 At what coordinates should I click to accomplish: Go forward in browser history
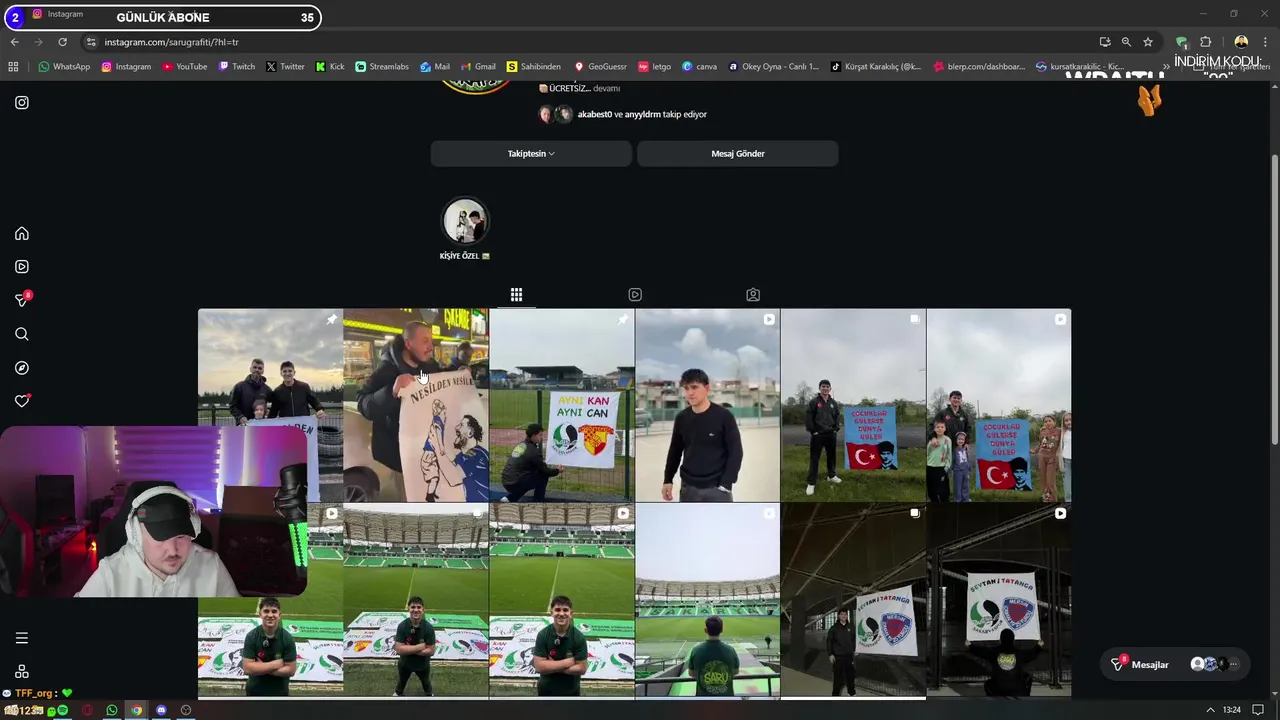(x=38, y=42)
